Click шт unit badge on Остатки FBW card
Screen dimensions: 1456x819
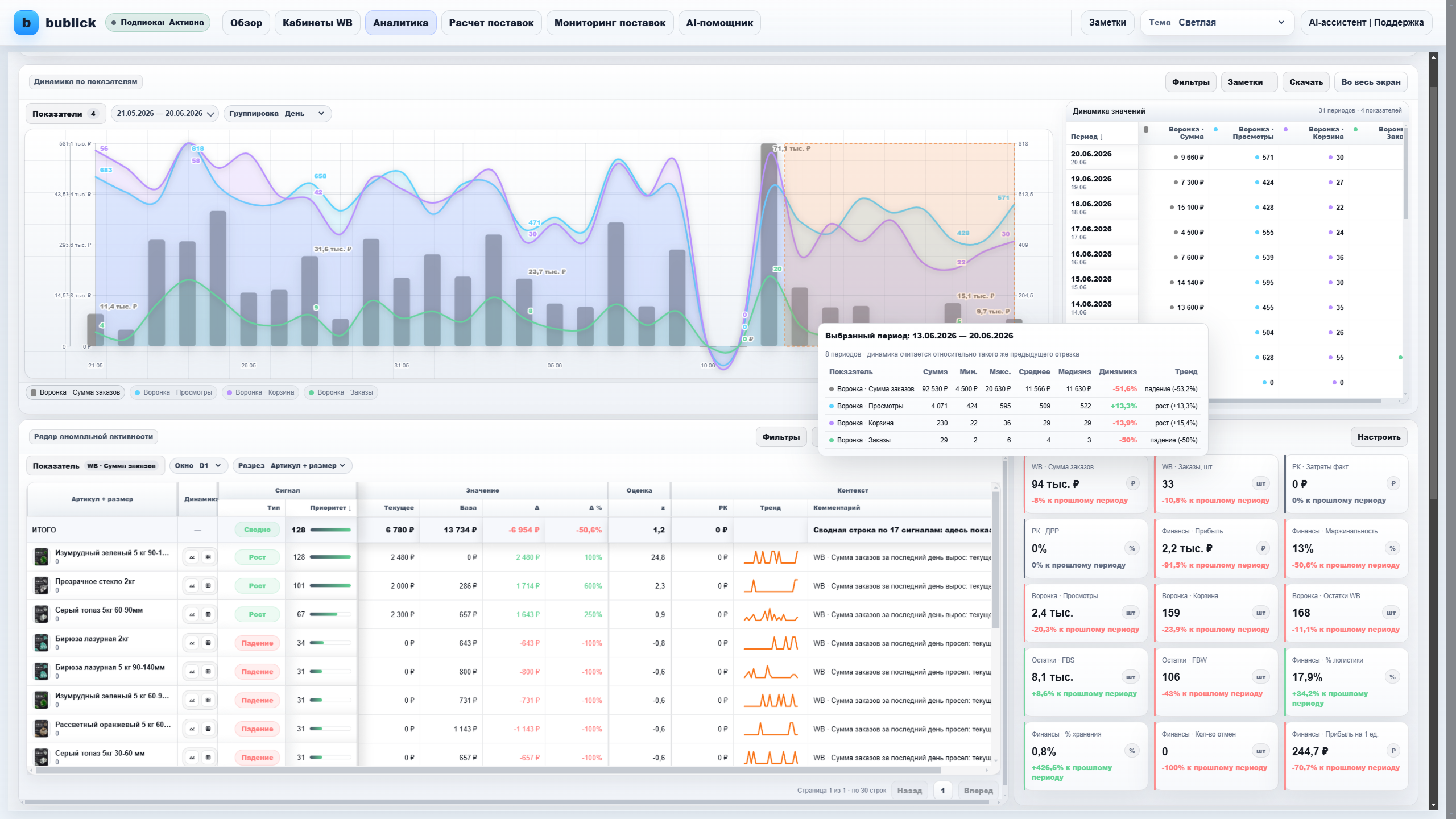pyautogui.click(x=1261, y=677)
